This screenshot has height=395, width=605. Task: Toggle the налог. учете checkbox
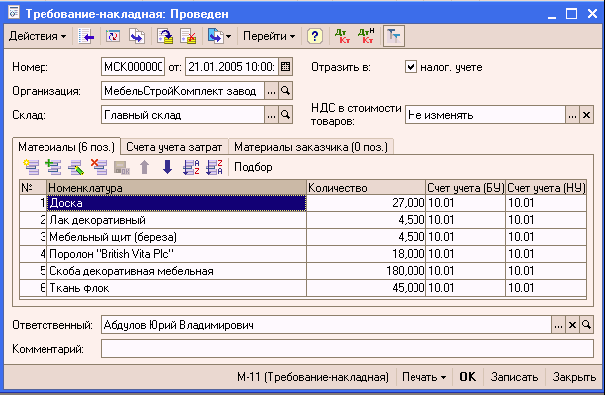[x=411, y=67]
